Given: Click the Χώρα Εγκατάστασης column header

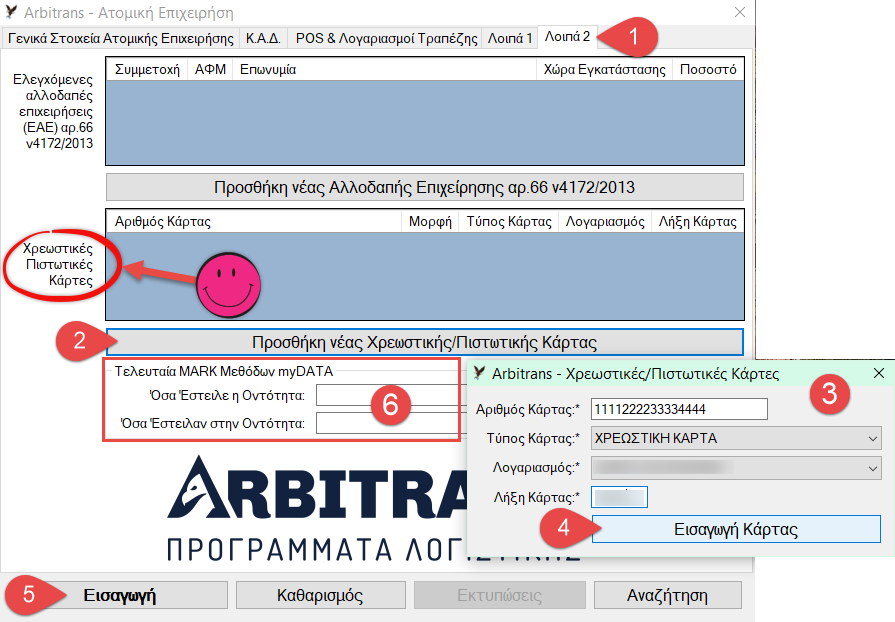Looking at the screenshot, I should 604,70.
